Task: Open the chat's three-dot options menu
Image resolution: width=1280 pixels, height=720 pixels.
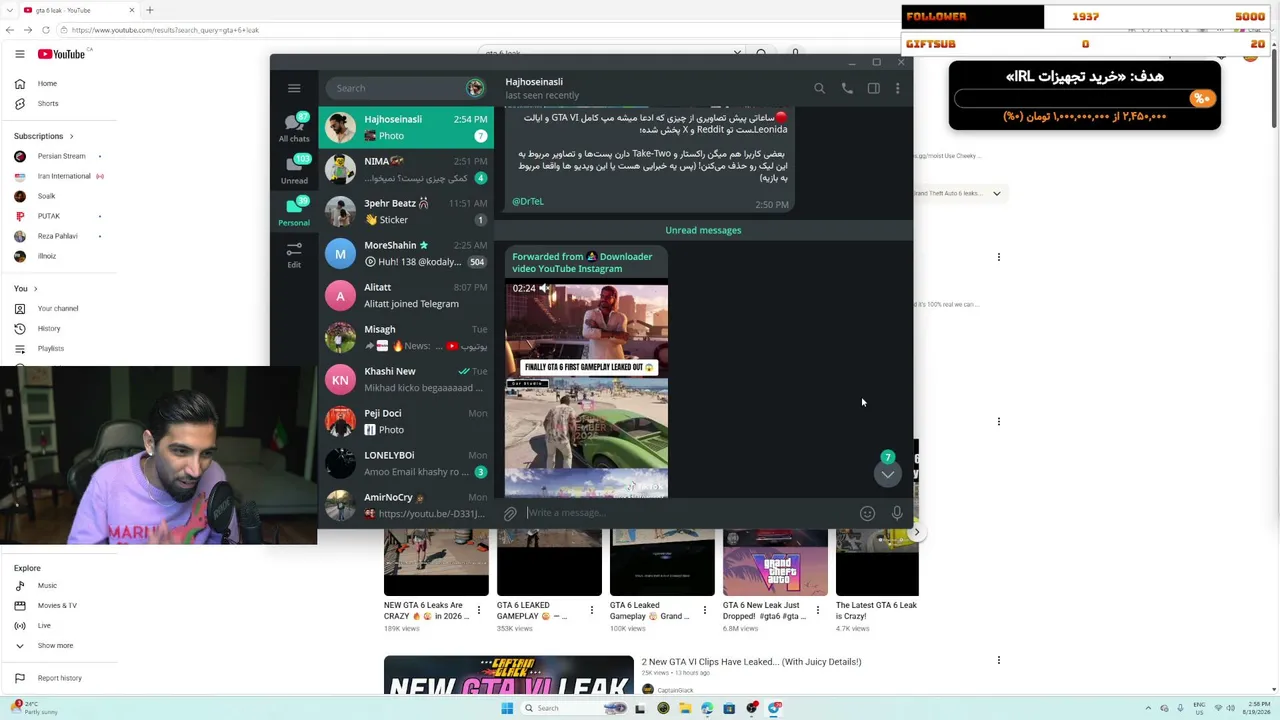Action: [897, 88]
